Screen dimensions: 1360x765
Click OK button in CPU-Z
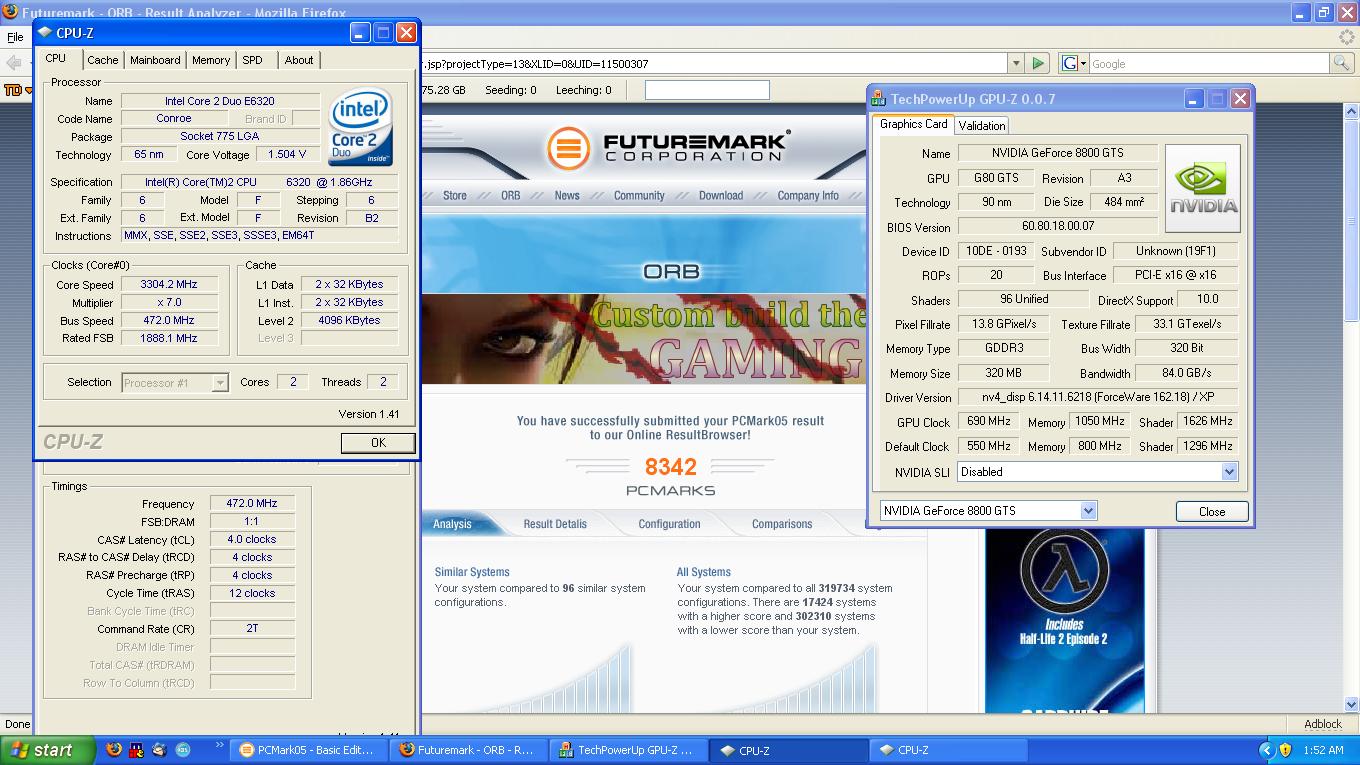click(378, 442)
